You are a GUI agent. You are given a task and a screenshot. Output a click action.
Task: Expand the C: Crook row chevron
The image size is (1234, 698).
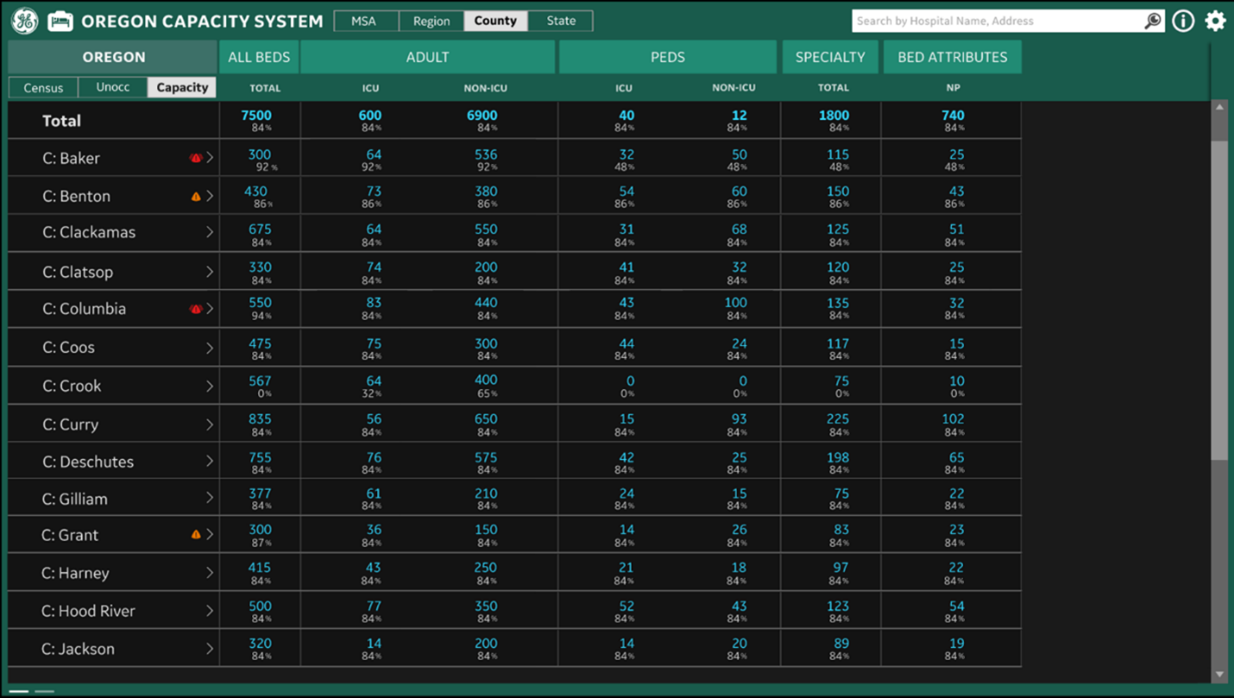(x=210, y=386)
